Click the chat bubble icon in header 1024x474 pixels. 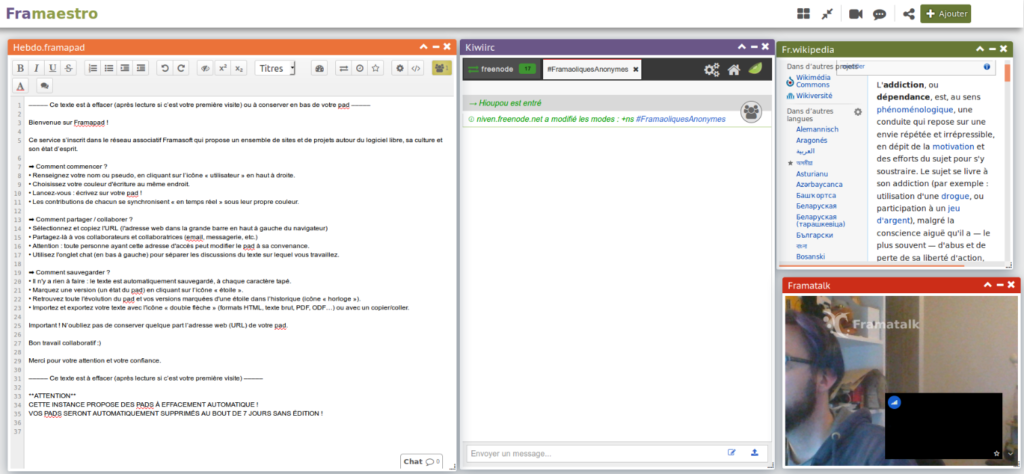(x=880, y=14)
